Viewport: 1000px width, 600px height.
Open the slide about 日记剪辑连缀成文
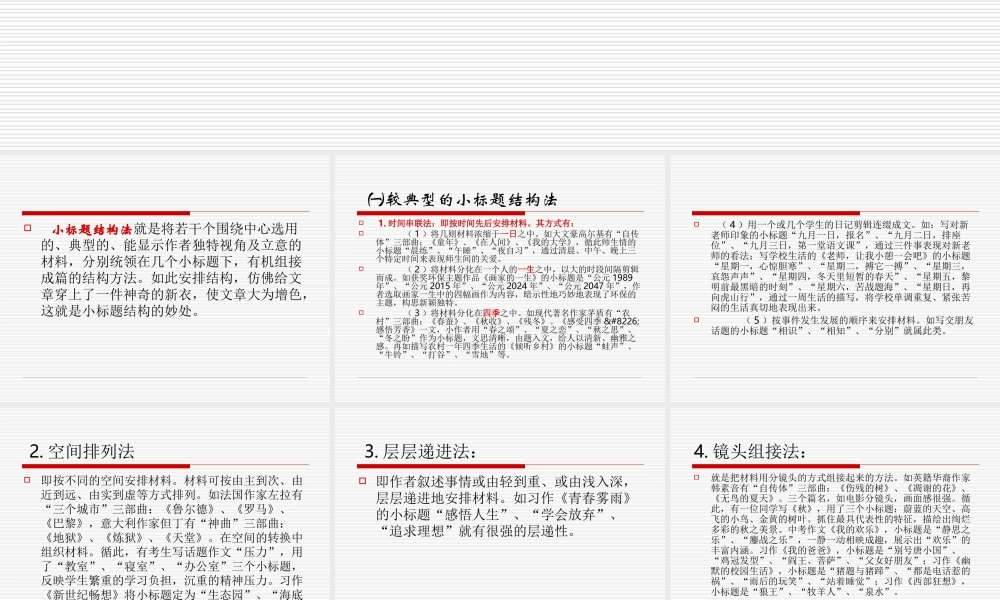(x=835, y=279)
